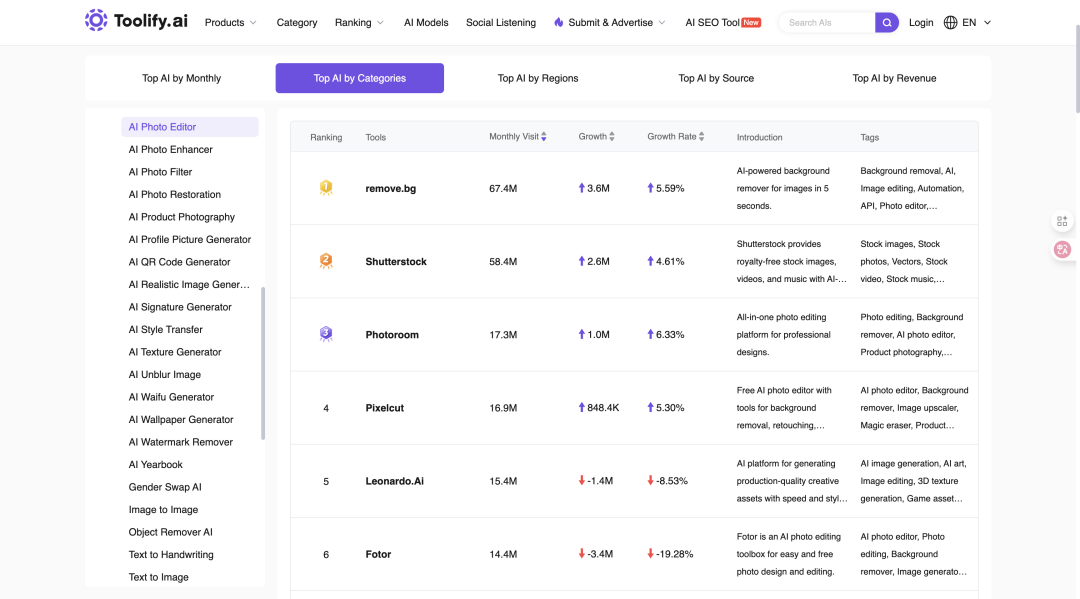
Task: Sort by Growth Rate column arrows
Action: 701,136
